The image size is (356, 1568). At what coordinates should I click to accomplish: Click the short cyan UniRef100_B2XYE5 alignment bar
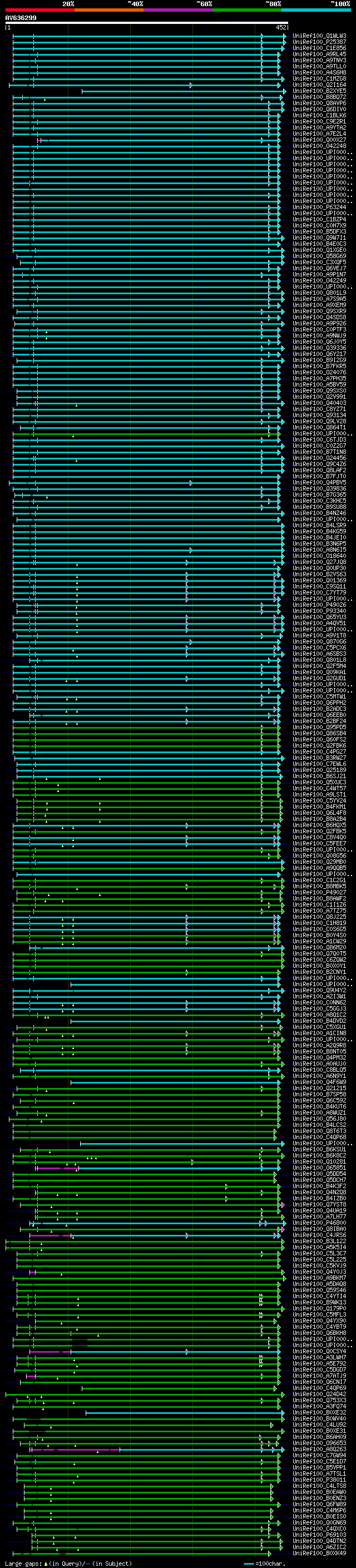pos(182,91)
